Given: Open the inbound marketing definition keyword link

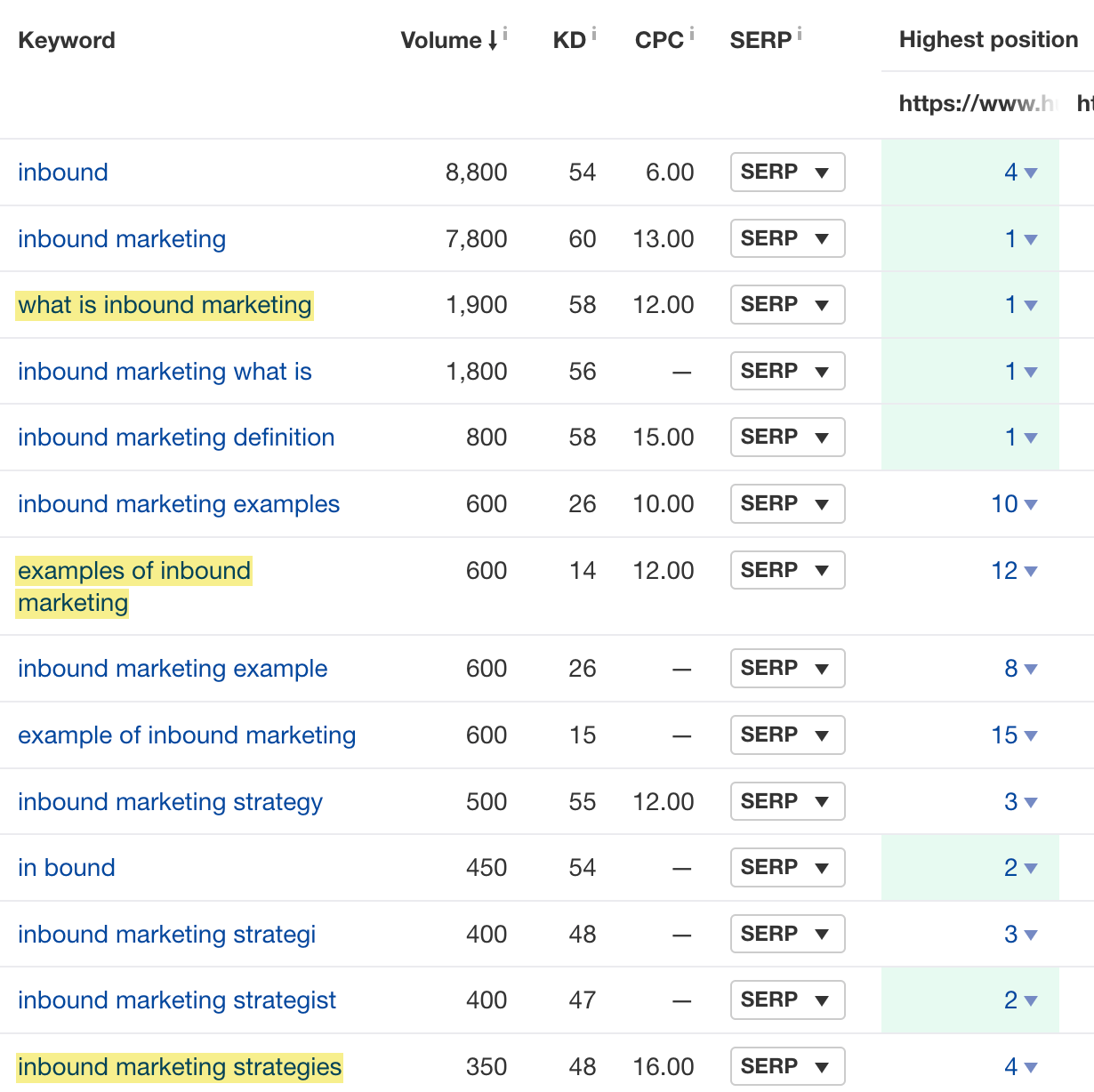Looking at the screenshot, I should point(175,437).
